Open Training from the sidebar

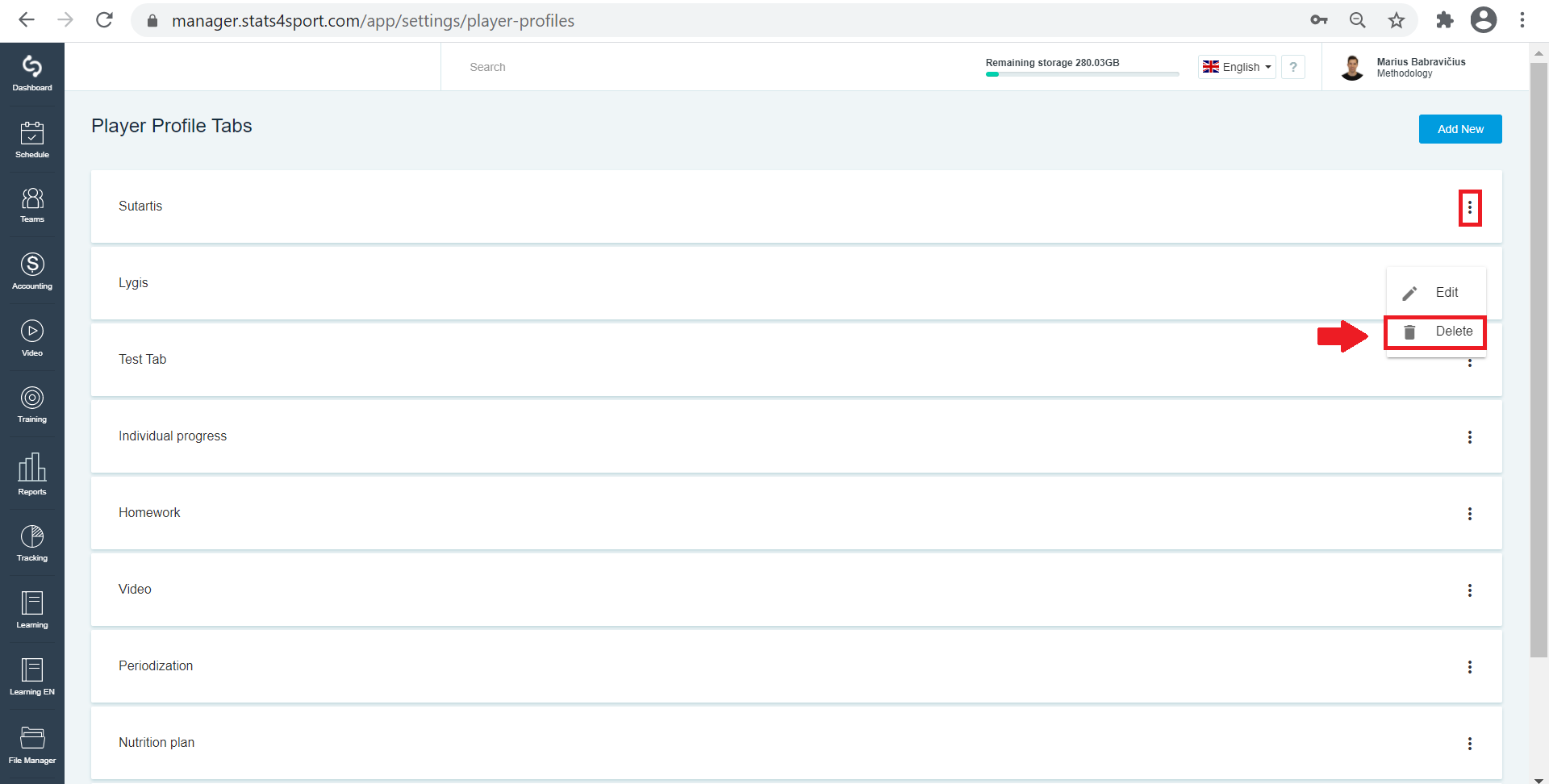(32, 404)
